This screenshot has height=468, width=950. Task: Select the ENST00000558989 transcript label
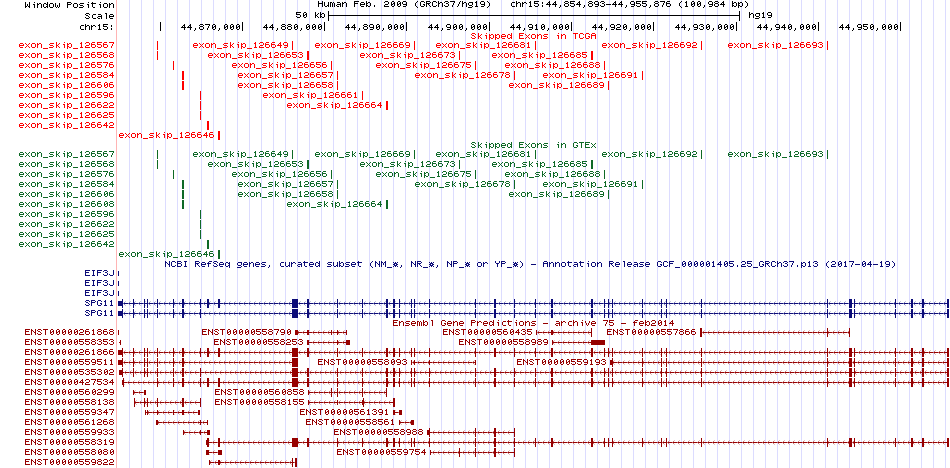pyautogui.click(x=503, y=342)
